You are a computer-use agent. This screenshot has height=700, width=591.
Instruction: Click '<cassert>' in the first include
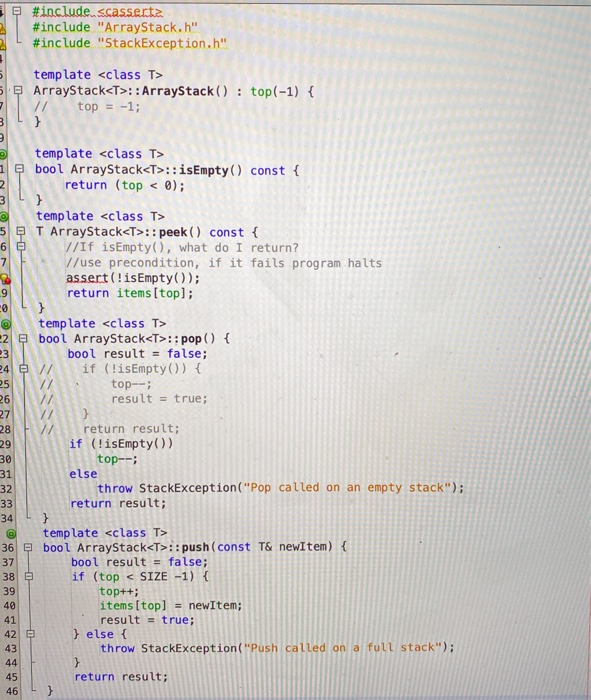click(x=130, y=11)
